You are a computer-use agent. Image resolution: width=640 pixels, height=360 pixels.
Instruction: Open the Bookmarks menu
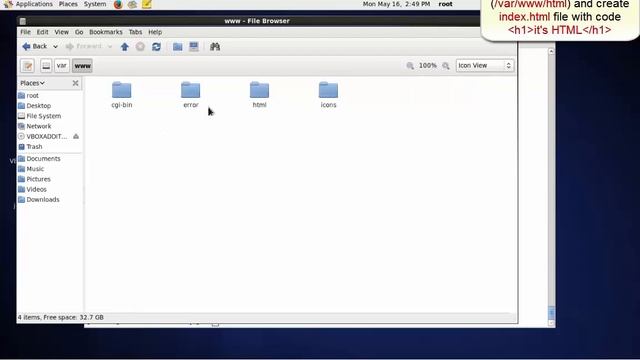coord(106,32)
